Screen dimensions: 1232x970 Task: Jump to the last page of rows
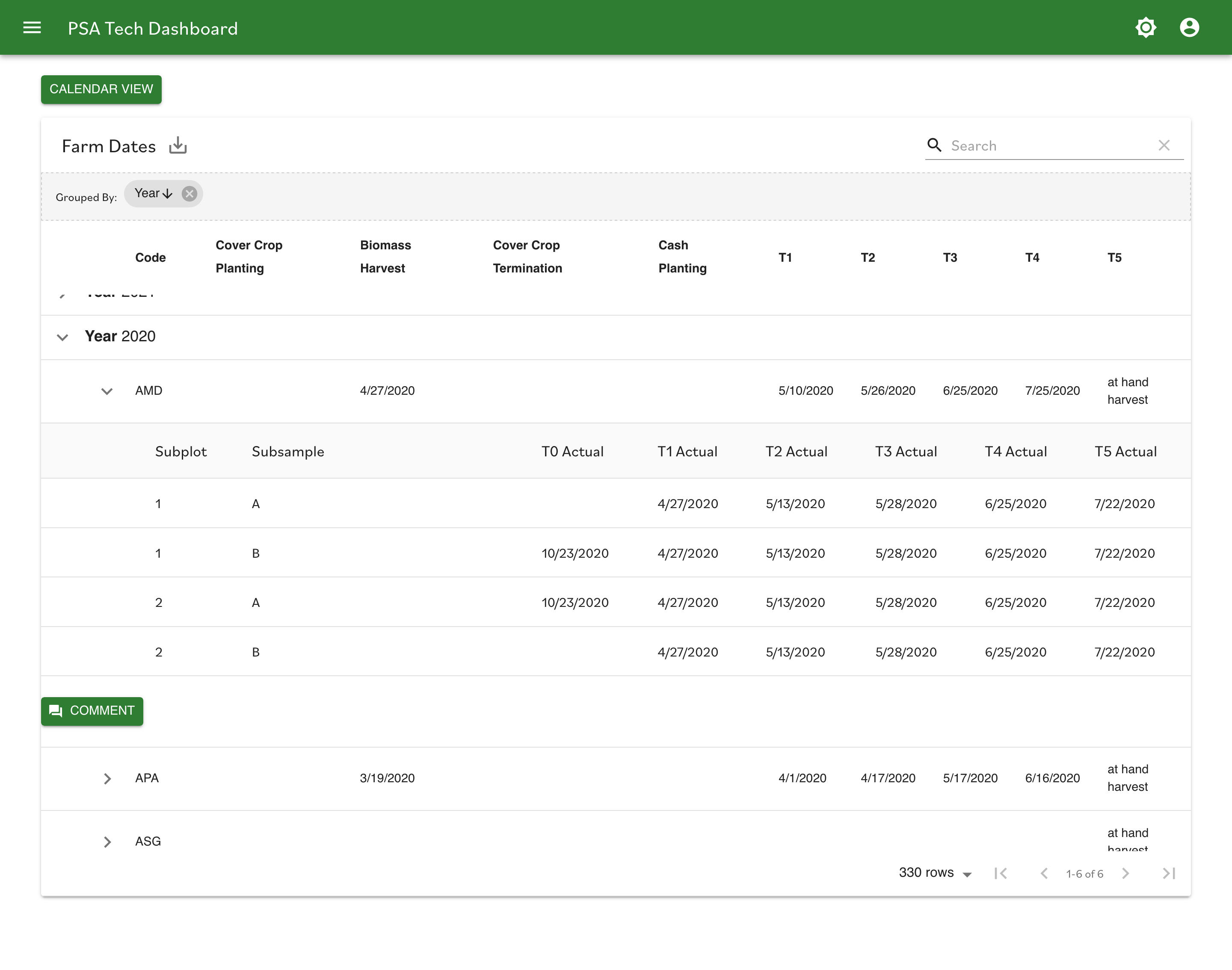1168,873
